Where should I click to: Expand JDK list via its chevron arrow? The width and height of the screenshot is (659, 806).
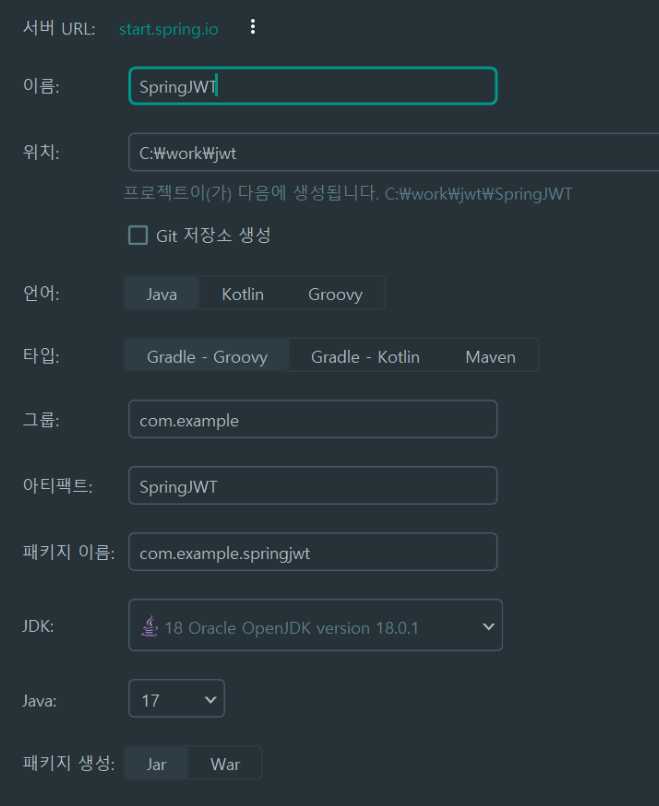click(x=488, y=625)
